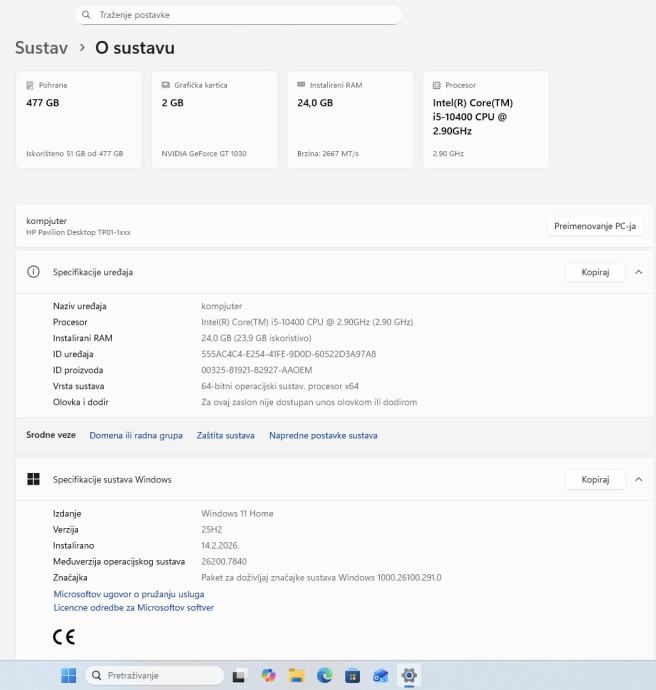Open Domena ili radna grupa link
The height and width of the screenshot is (690, 656).
click(136, 436)
